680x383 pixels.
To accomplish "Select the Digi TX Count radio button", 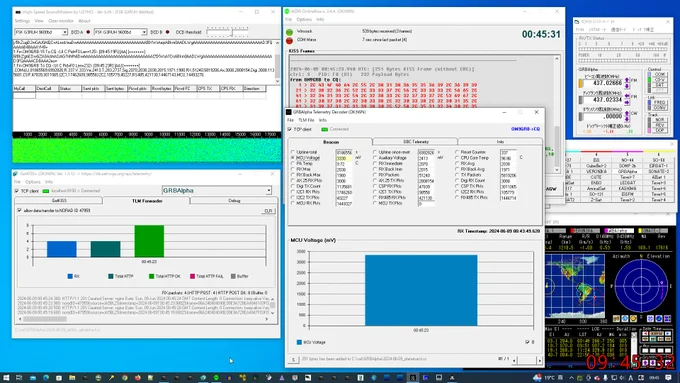I will pyautogui.click(x=293, y=187).
